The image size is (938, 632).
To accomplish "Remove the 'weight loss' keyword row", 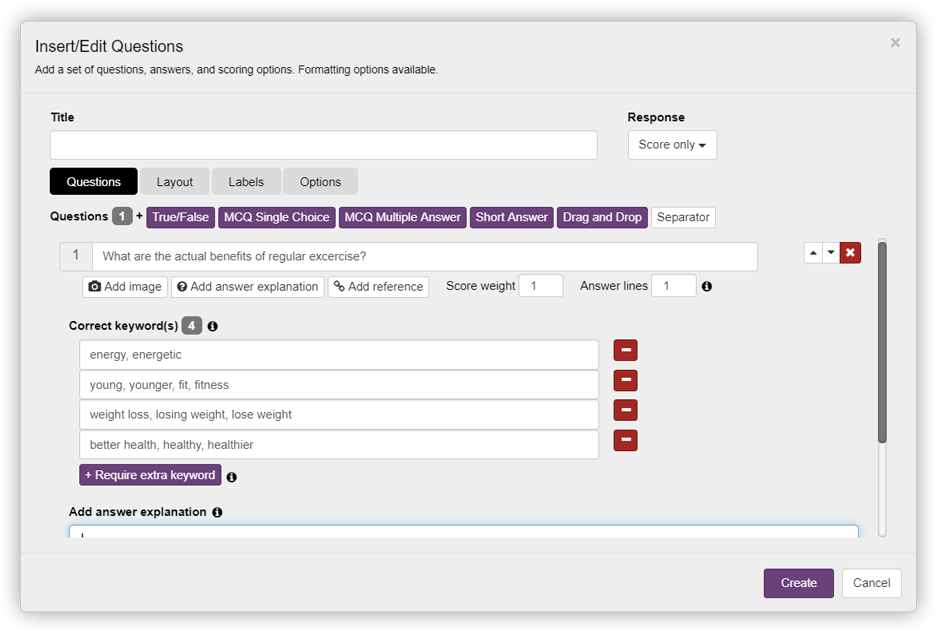I will (625, 411).
